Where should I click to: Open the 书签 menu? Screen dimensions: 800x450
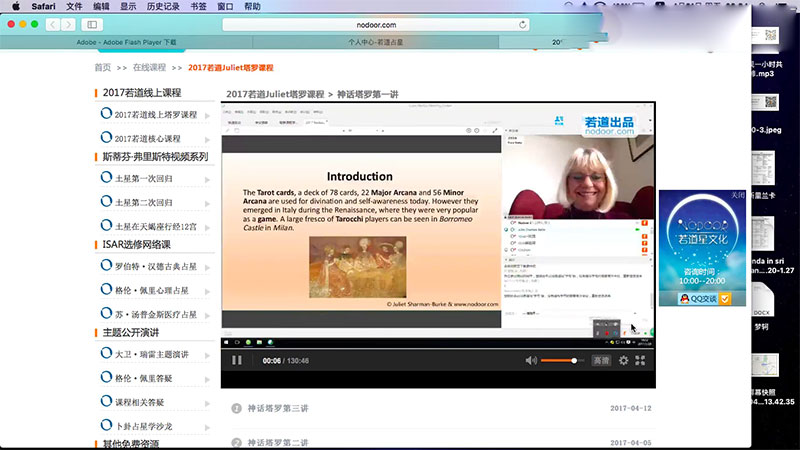coord(198,6)
